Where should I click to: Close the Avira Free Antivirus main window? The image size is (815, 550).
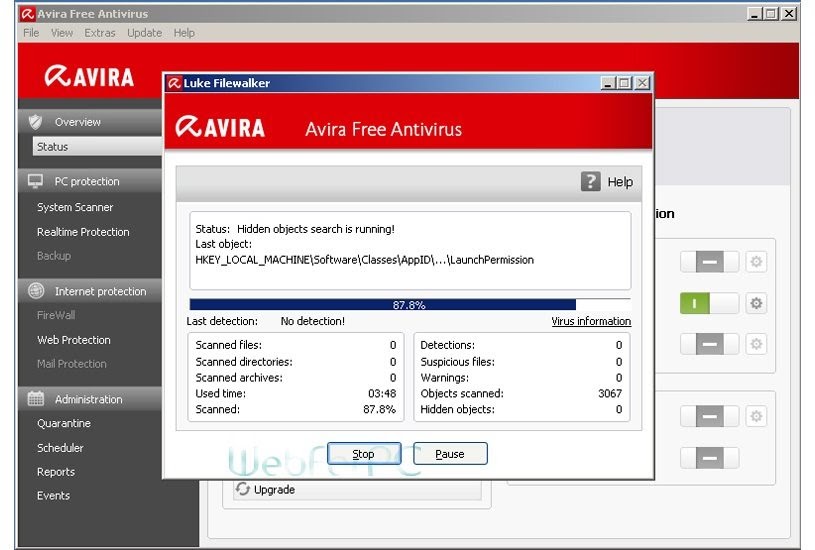click(x=789, y=14)
